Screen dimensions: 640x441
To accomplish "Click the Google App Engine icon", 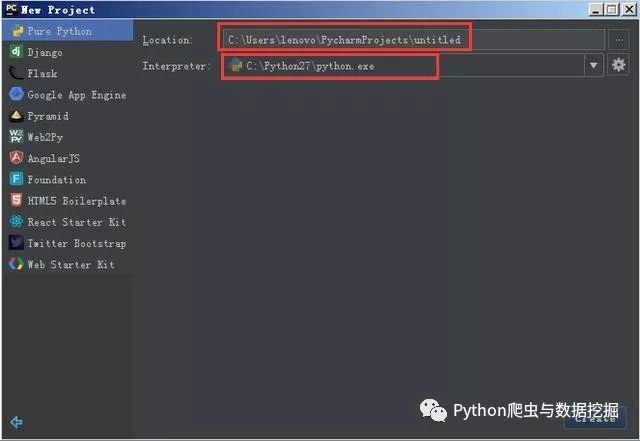I will coord(16,95).
